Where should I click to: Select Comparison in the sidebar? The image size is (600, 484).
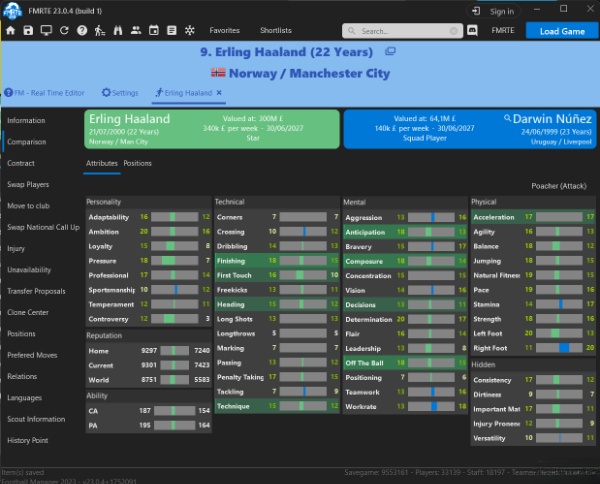tap(27, 142)
